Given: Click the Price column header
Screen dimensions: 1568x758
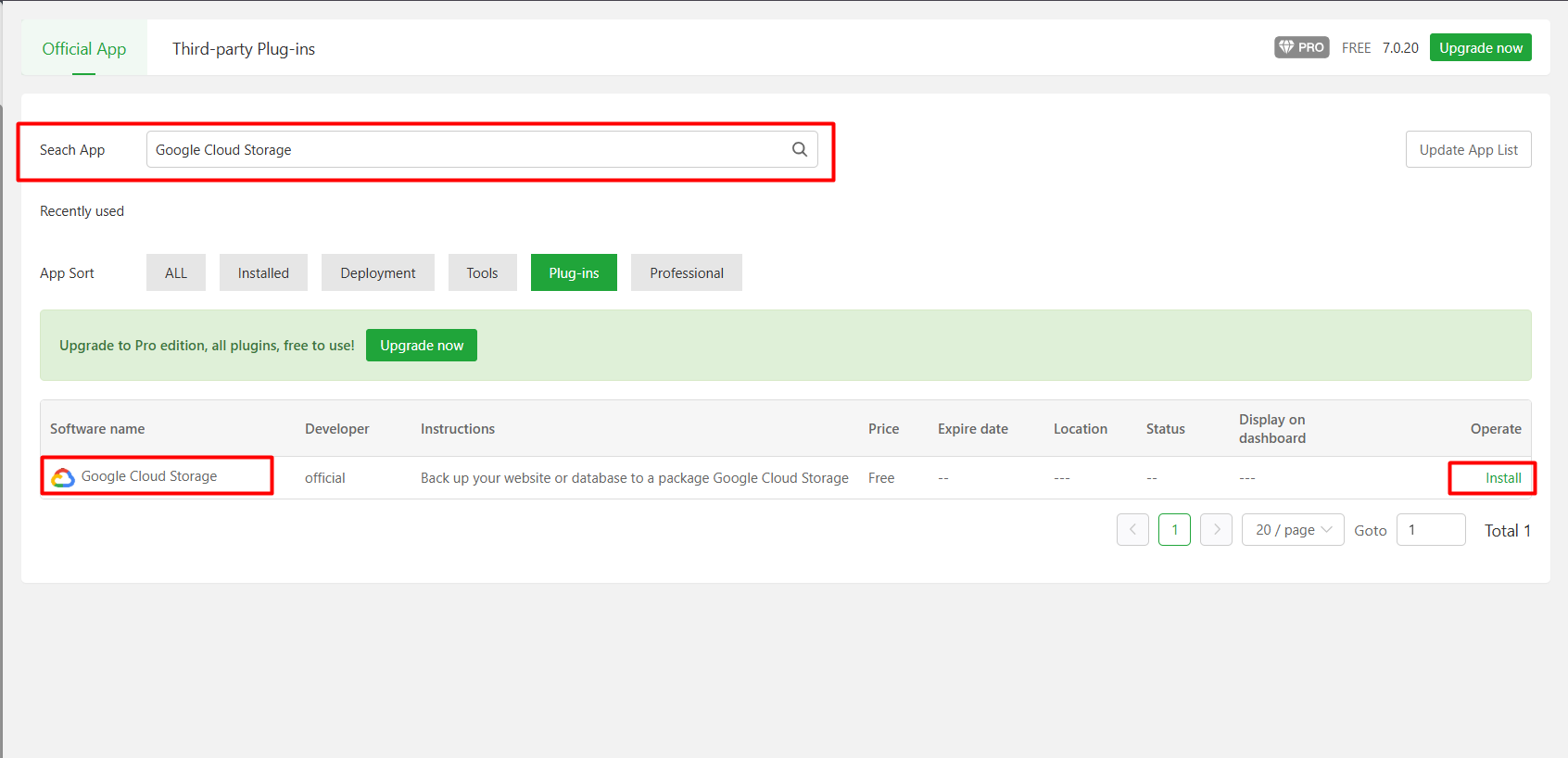Looking at the screenshot, I should pyautogui.click(x=884, y=429).
